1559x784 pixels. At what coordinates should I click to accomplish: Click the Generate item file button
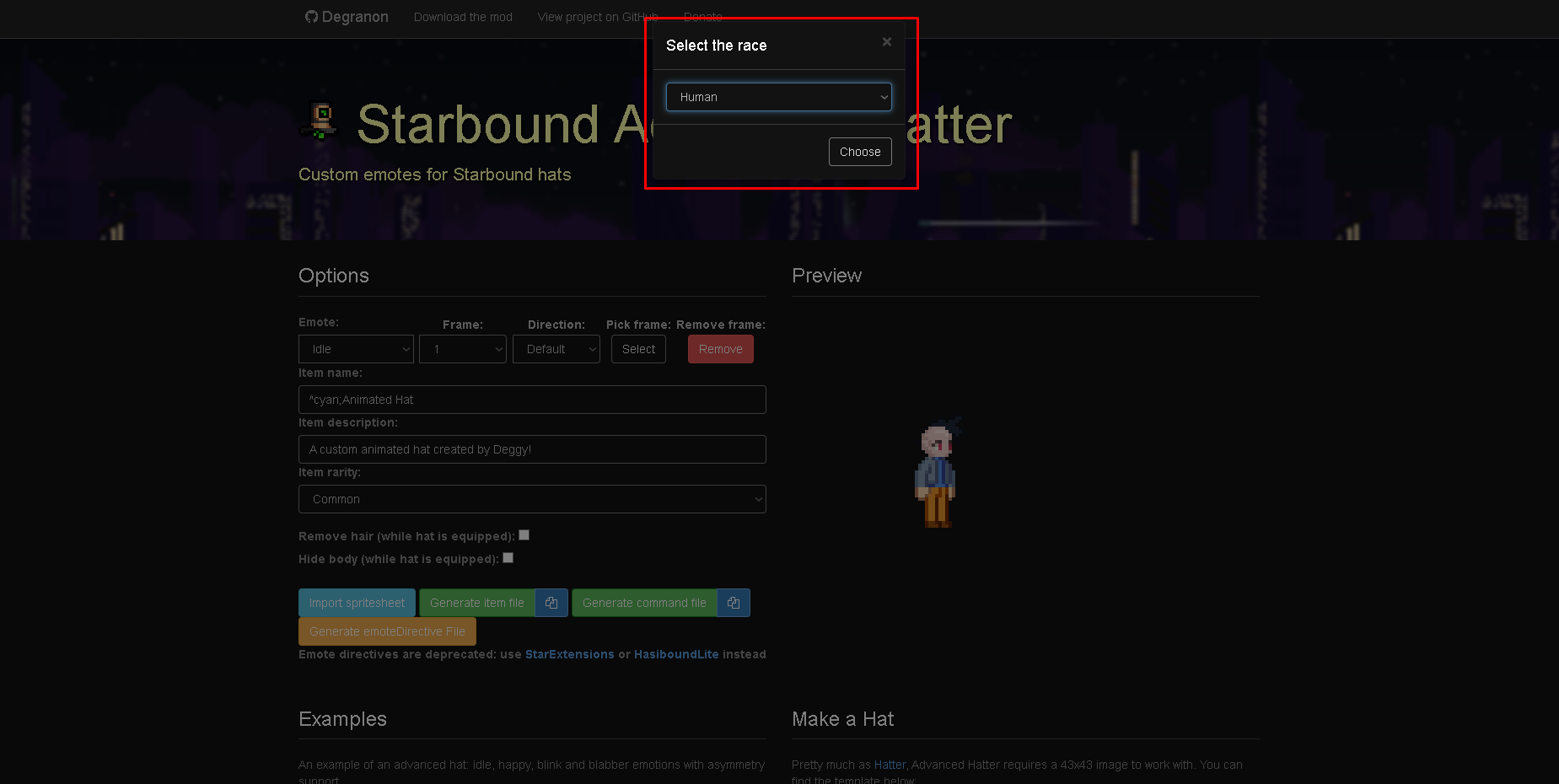[477, 603]
